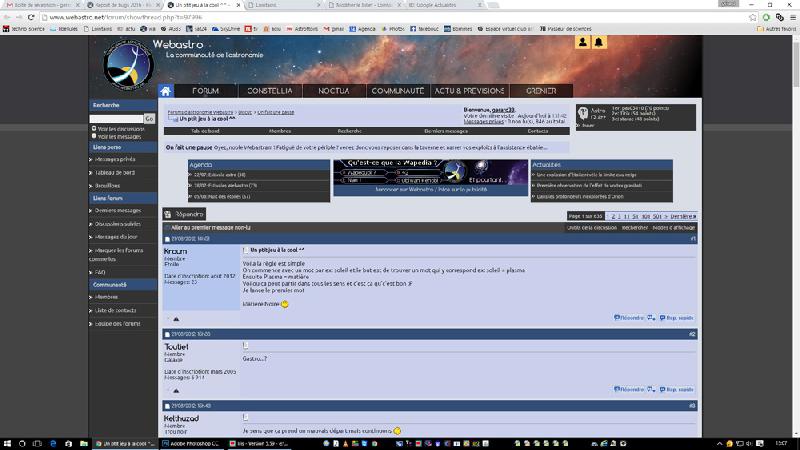
Task: Open Adobe Photoshop CC from taskbar
Action: 191,443
